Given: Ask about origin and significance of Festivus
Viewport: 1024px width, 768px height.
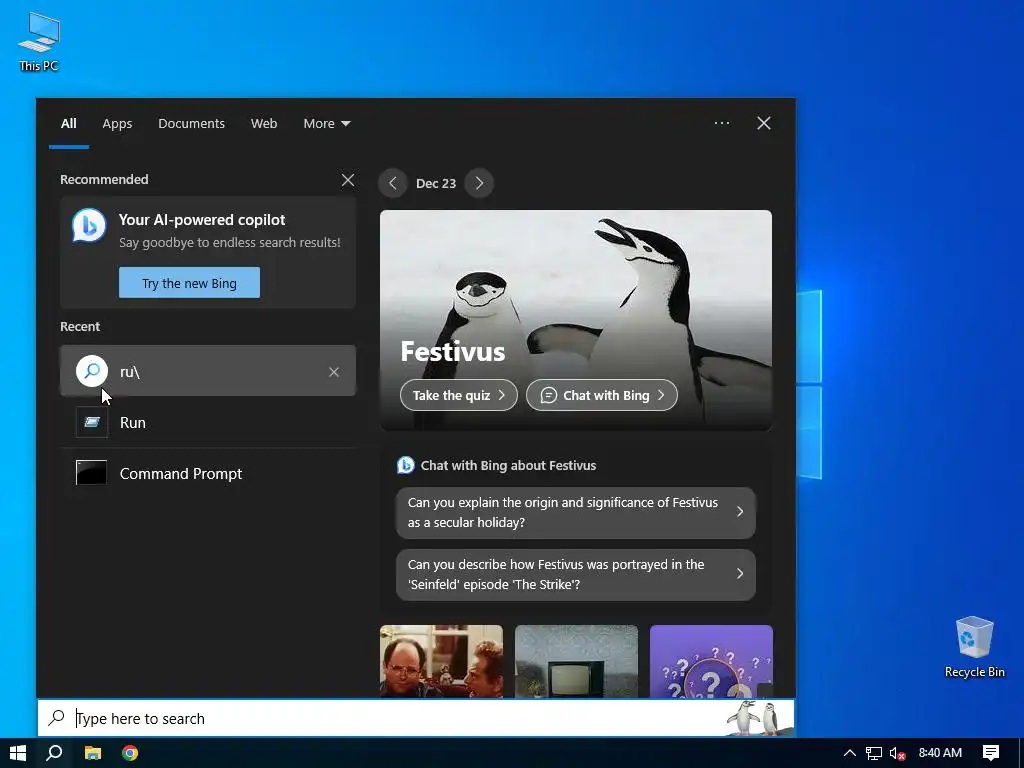Looking at the screenshot, I should (575, 513).
